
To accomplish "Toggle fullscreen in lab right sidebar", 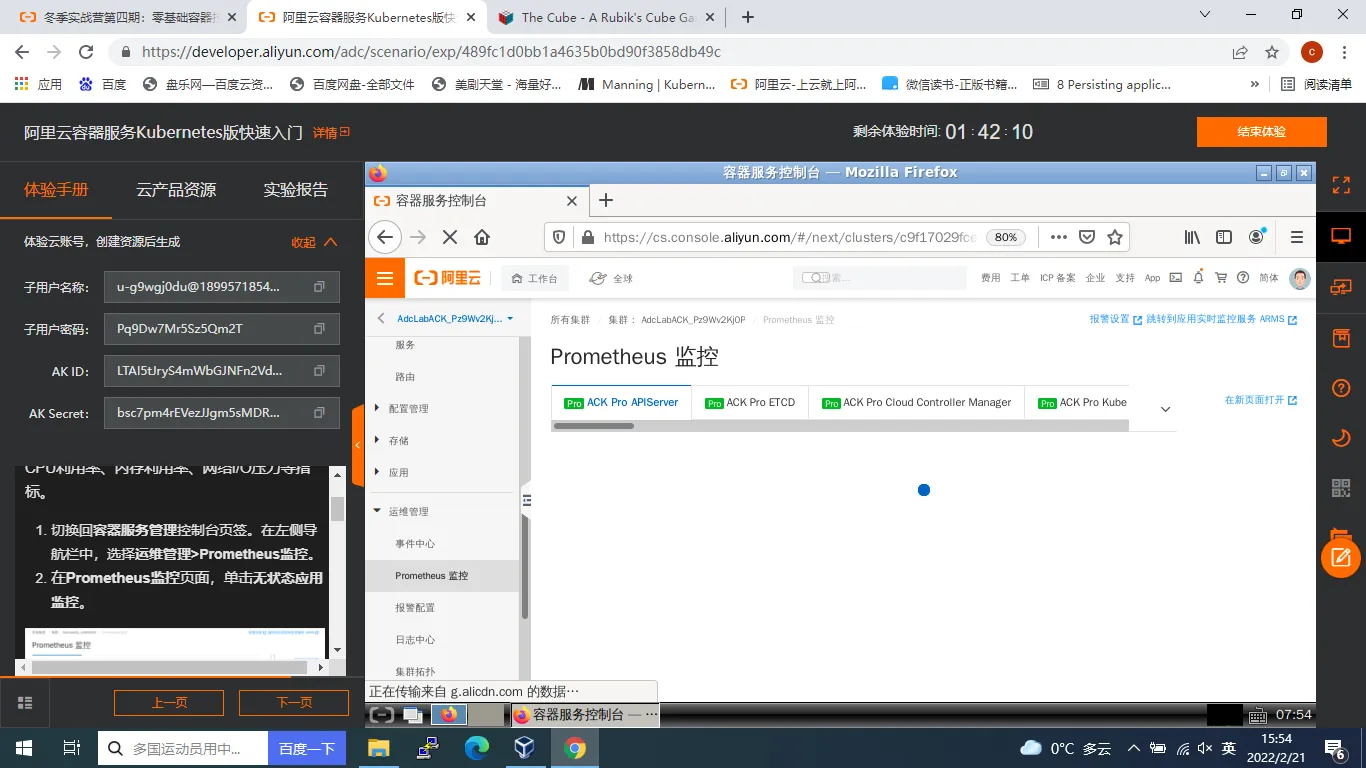I will pos(1341,185).
